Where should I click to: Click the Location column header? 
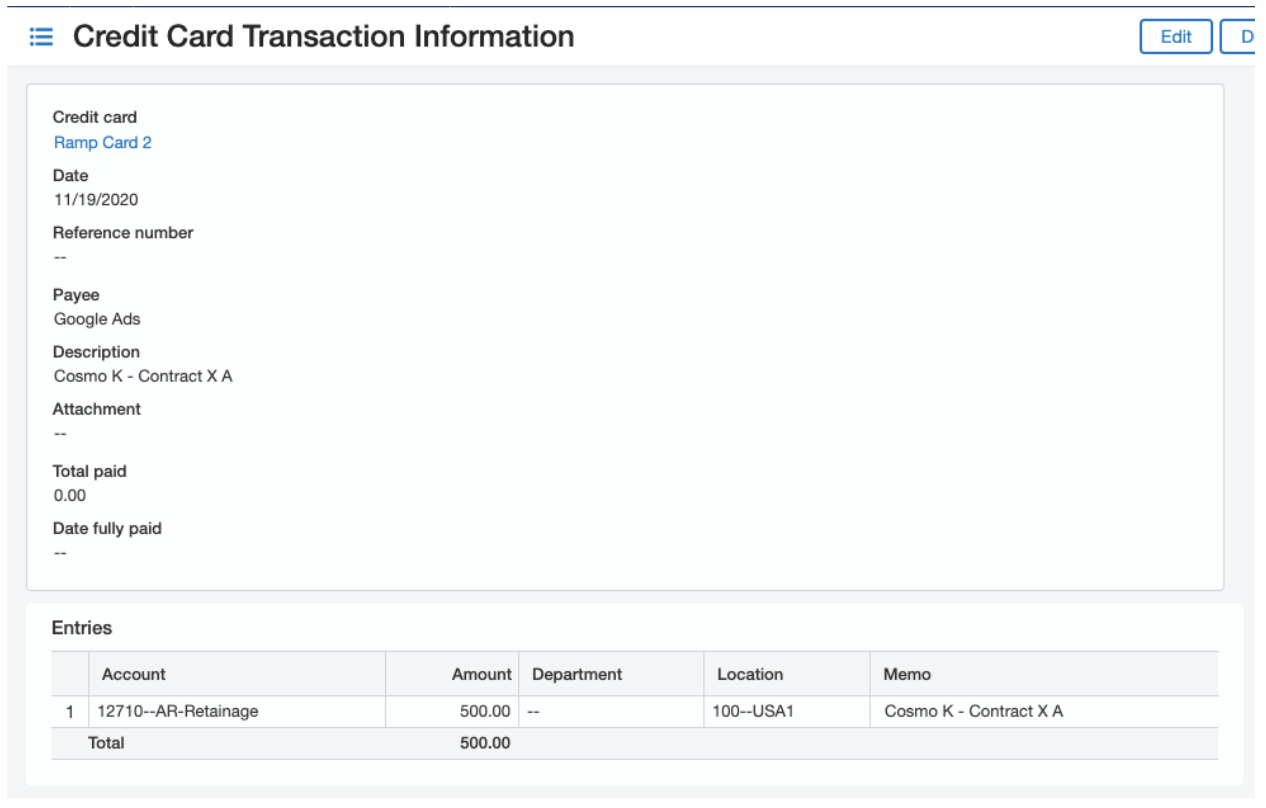tap(787, 674)
